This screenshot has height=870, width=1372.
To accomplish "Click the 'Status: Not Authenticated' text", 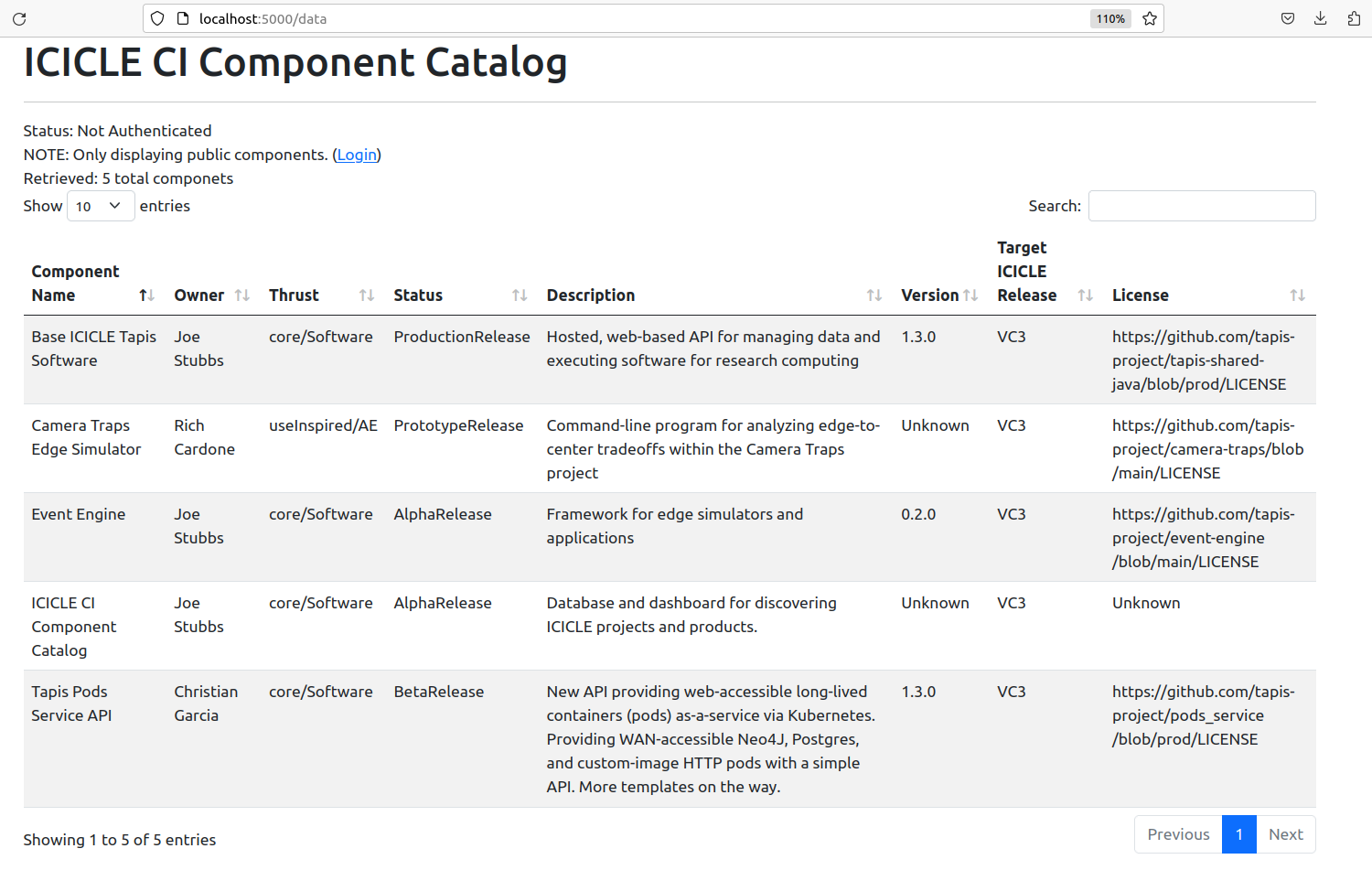I will click(117, 131).
